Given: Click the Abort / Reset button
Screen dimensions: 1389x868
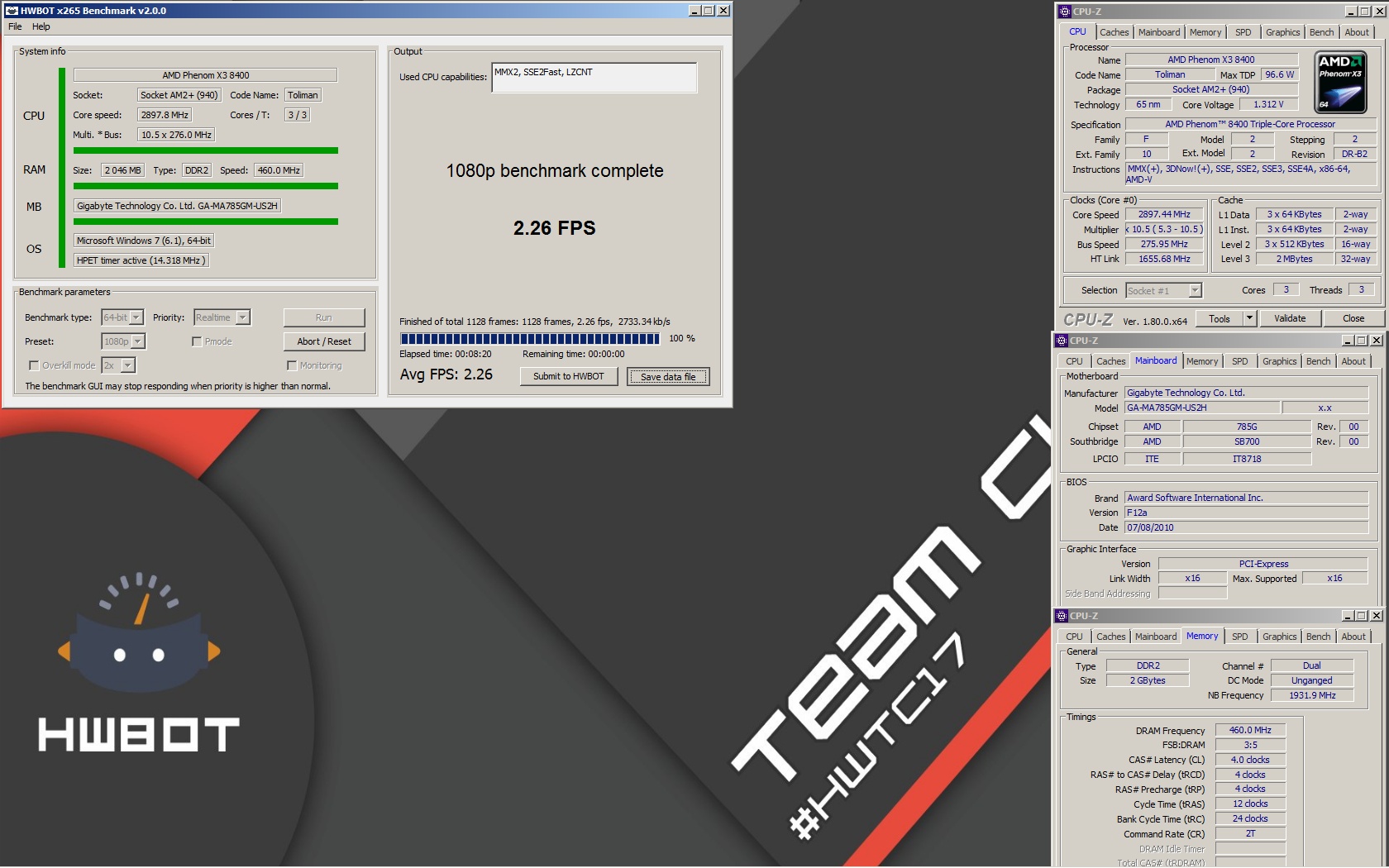Looking at the screenshot, I should coord(324,341).
